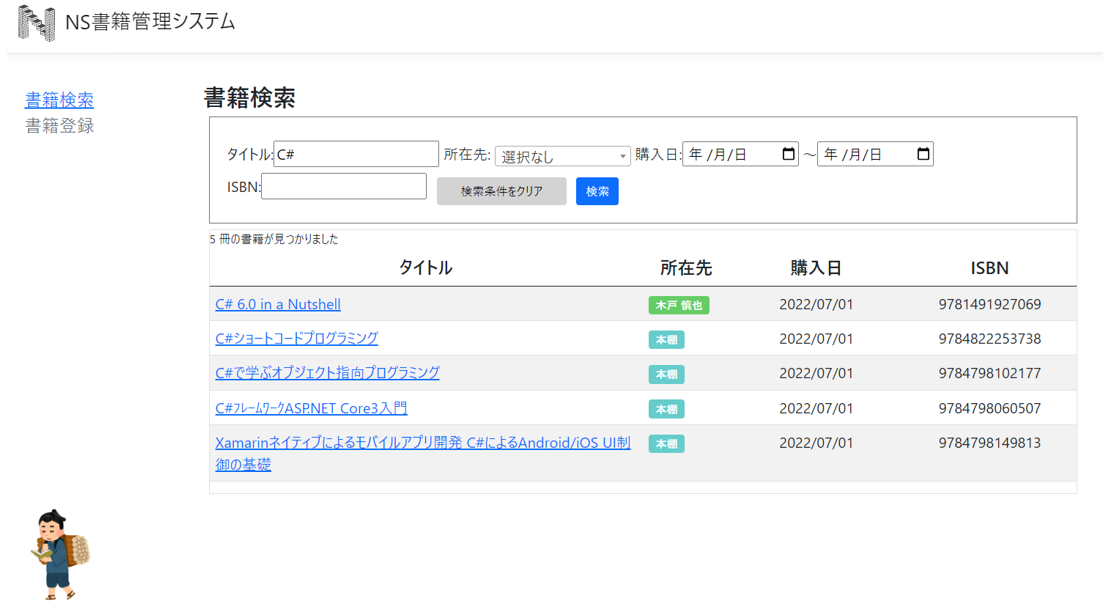Screen dimensions: 1109x614
Task: Click the woodcutter reading mascot image
Action: (x=60, y=555)
